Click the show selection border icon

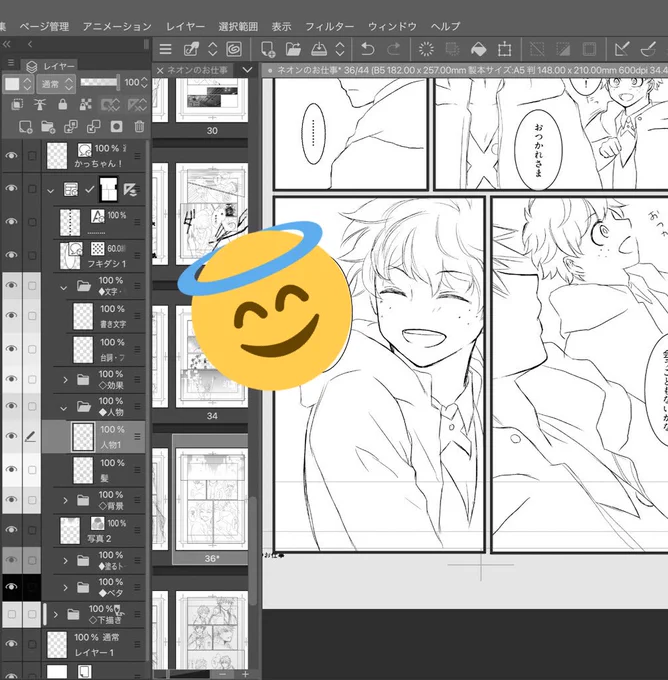click(589, 49)
